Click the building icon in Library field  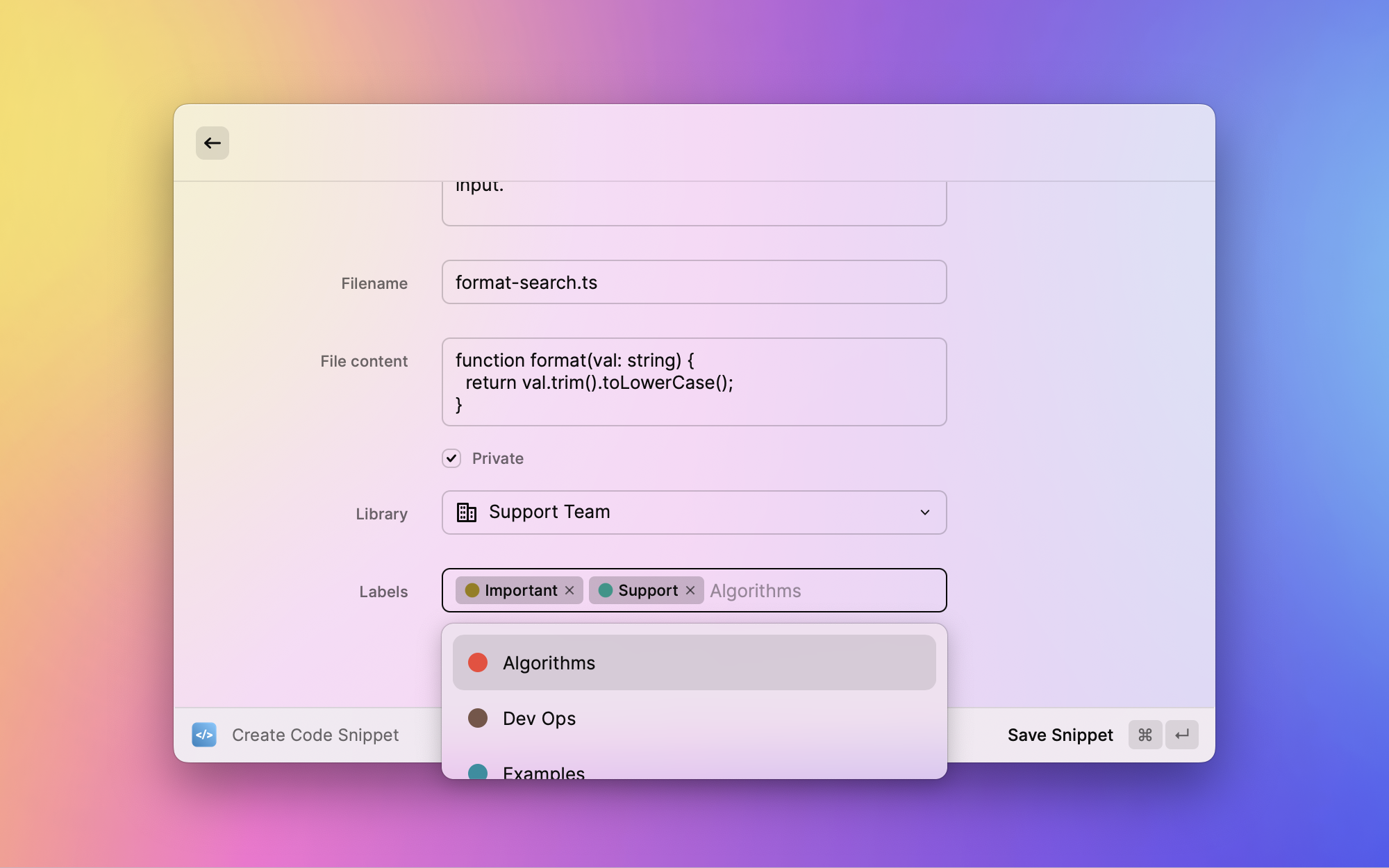pyautogui.click(x=467, y=512)
